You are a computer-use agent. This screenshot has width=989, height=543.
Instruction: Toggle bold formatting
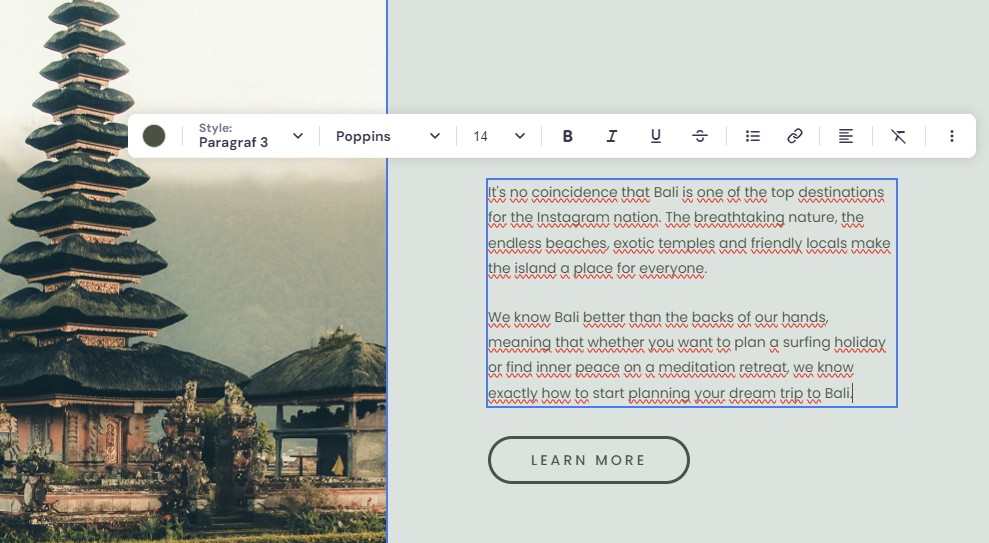pos(568,136)
